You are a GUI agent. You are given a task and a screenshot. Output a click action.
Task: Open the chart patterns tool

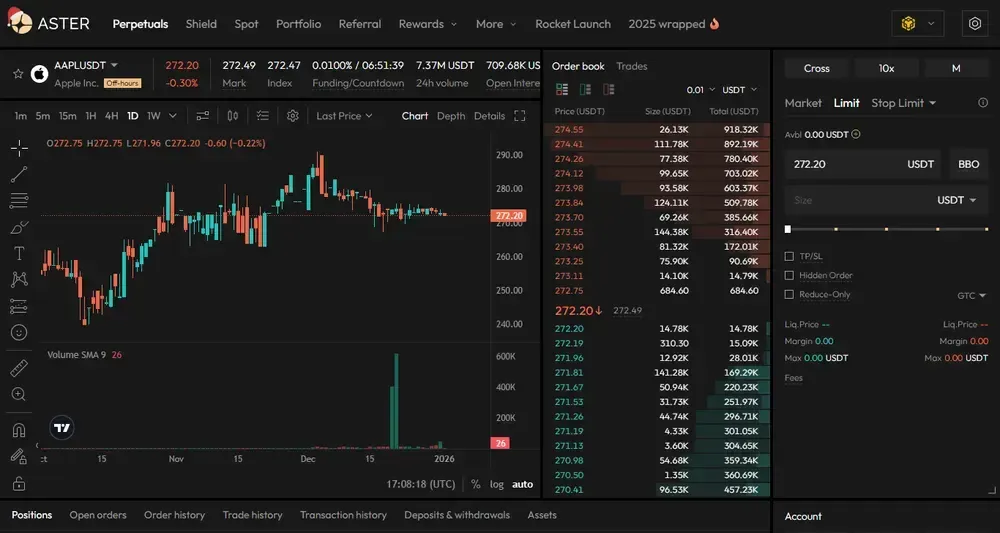pos(19,279)
